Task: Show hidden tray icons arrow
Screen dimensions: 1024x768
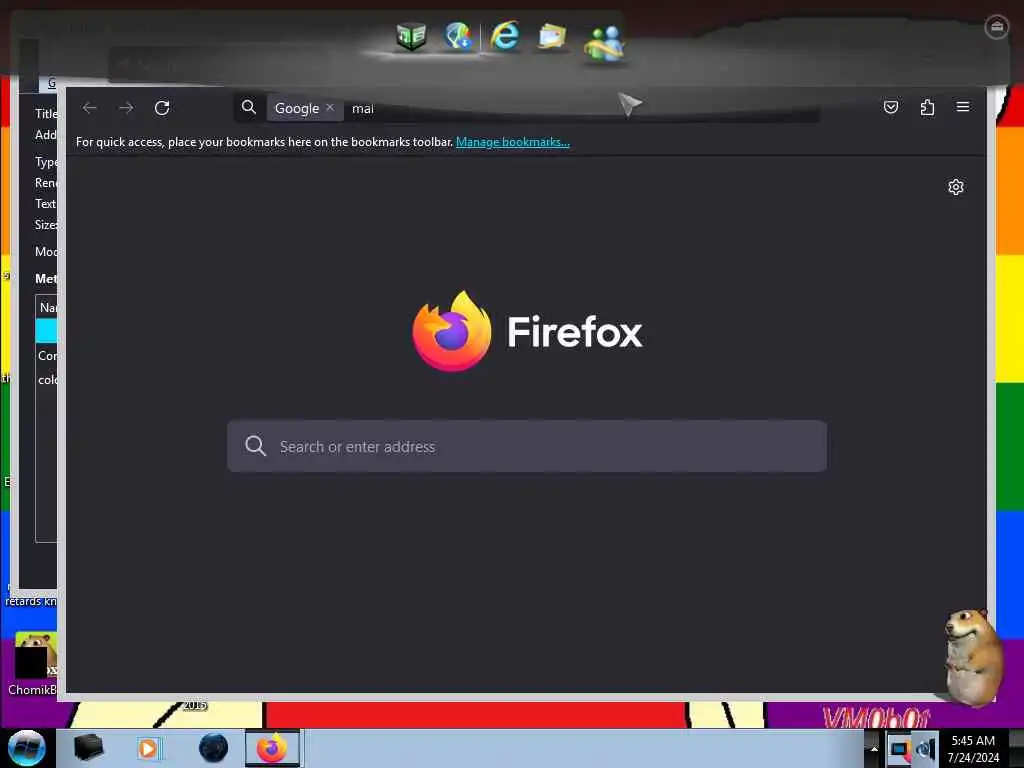Action: 874,748
